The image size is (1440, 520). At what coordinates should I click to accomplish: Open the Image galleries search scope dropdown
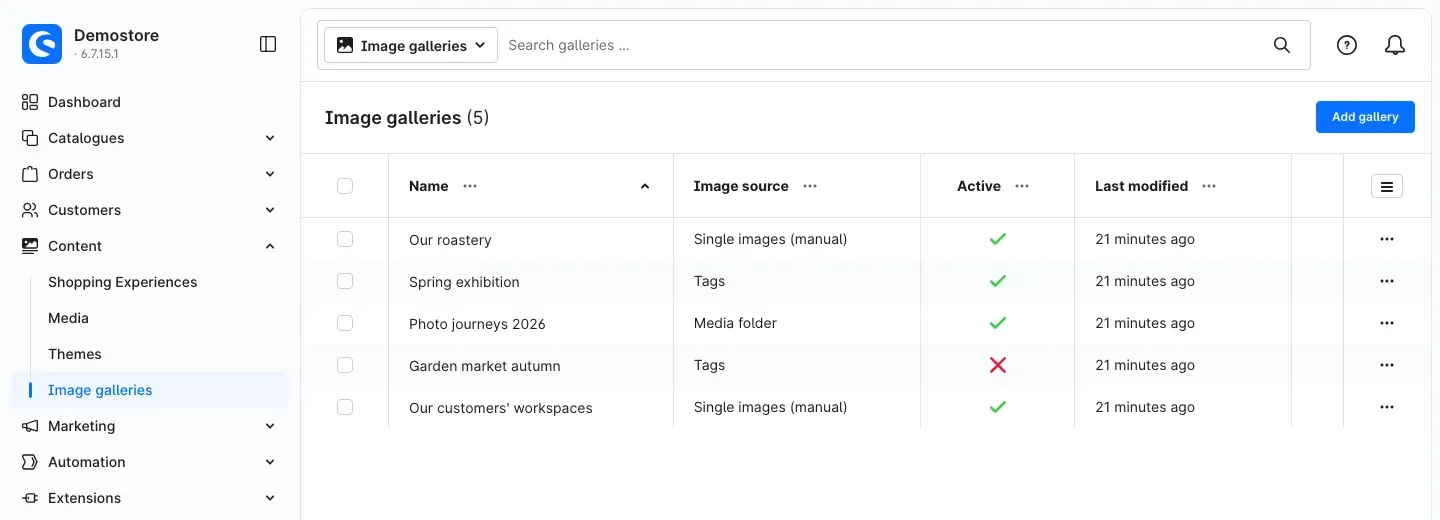[x=411, y=45]
